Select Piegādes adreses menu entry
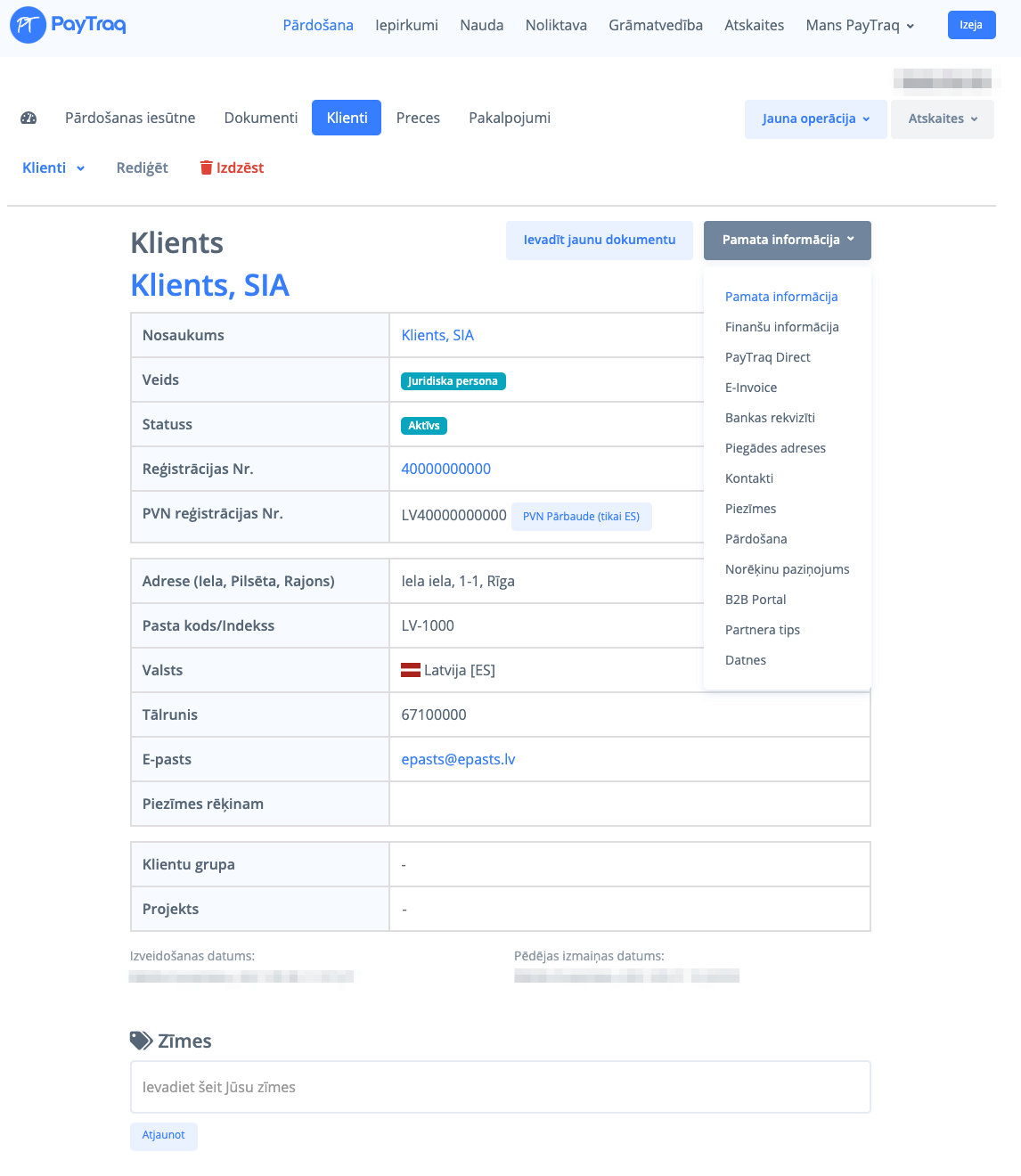1021x1176 pixels. pos(775,448)
